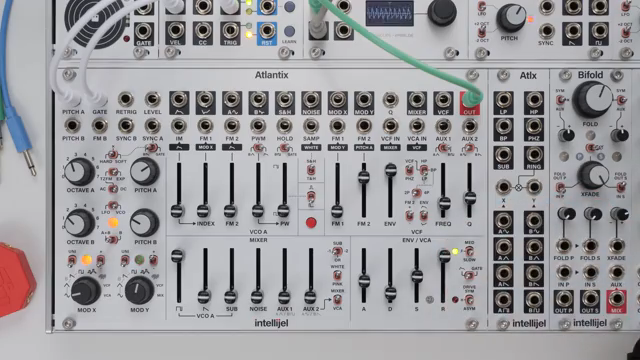Click the MOD X knob
The height and width of the screenshot is (360, 640).
coord(86,291)
